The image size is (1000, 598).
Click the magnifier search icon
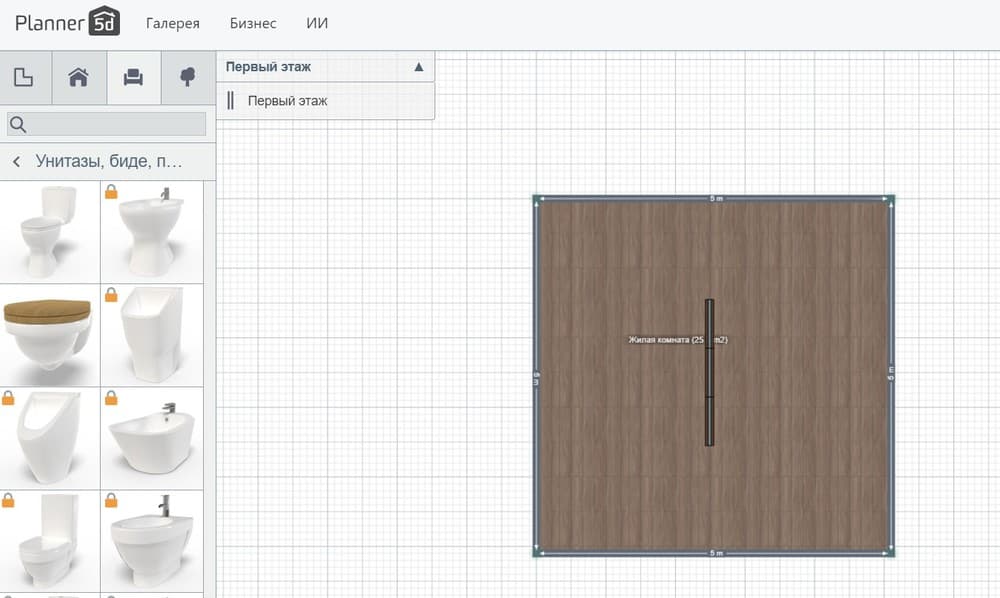click(x=18, y=124)
